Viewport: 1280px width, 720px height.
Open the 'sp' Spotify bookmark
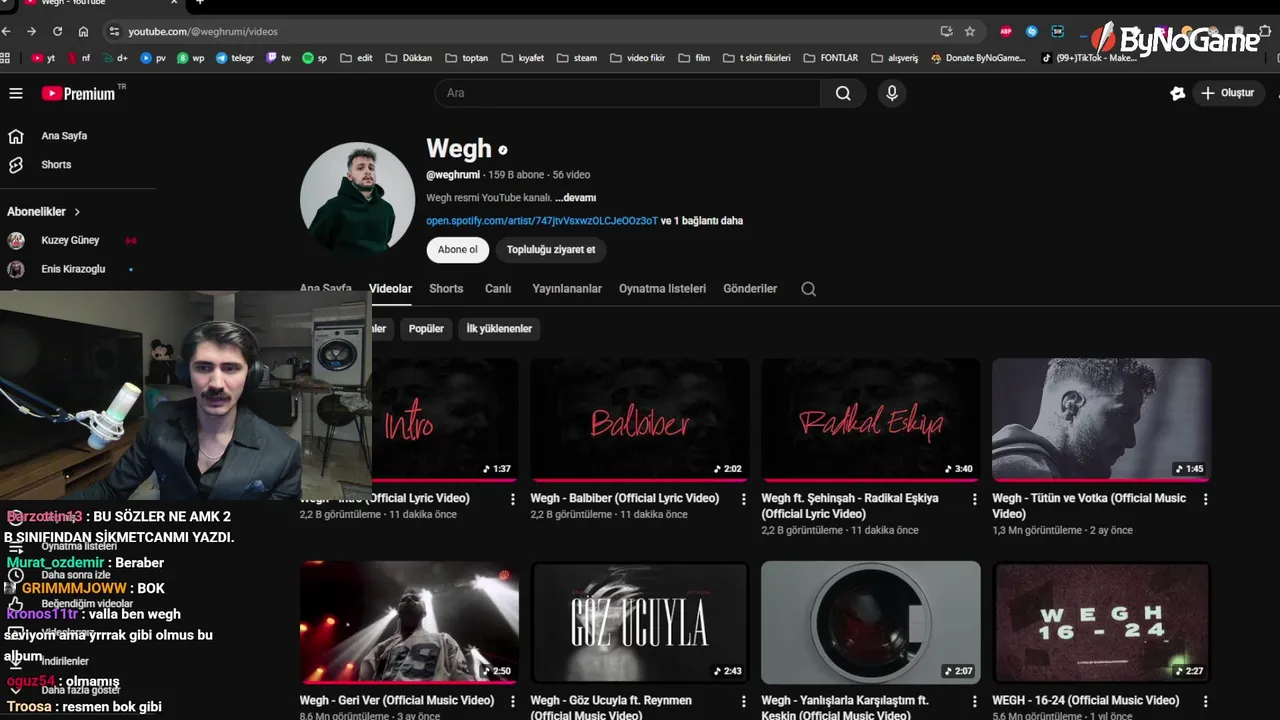click(x=315, y=58)
